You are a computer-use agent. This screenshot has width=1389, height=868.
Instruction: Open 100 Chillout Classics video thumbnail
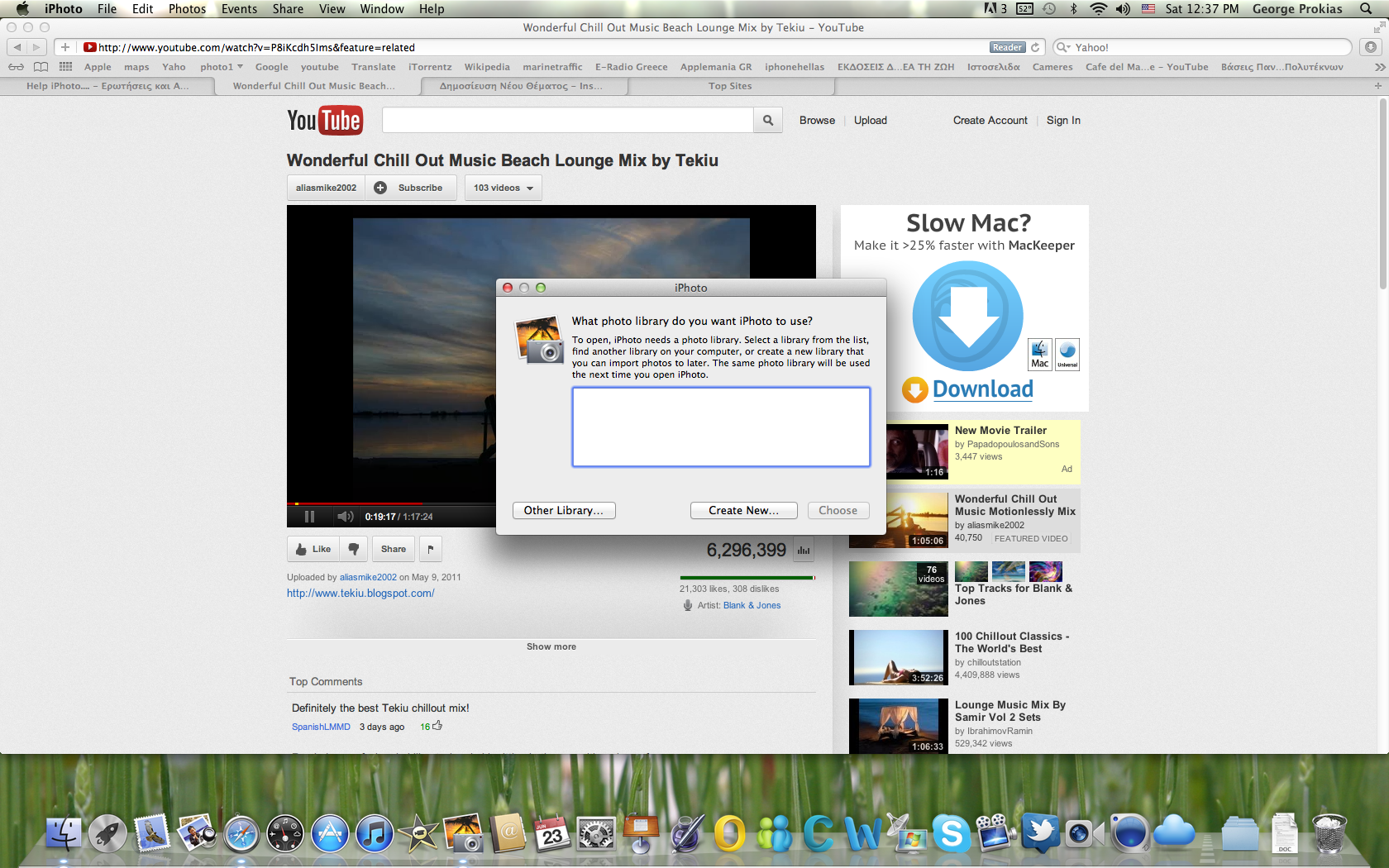(899, 657)
